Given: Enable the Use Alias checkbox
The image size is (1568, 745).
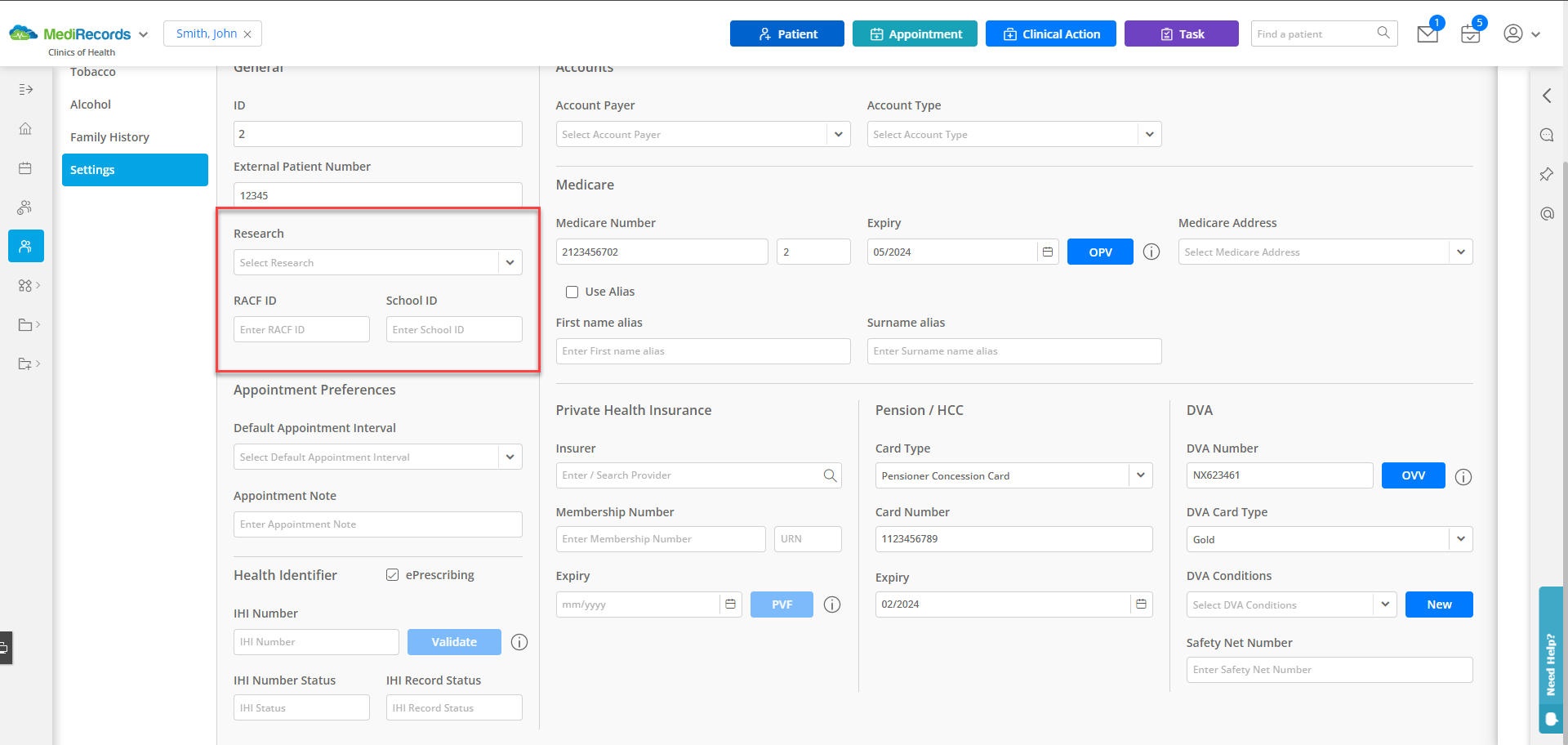Looking at the screenshot, I should pyautogui.click(x=572, y=292).
